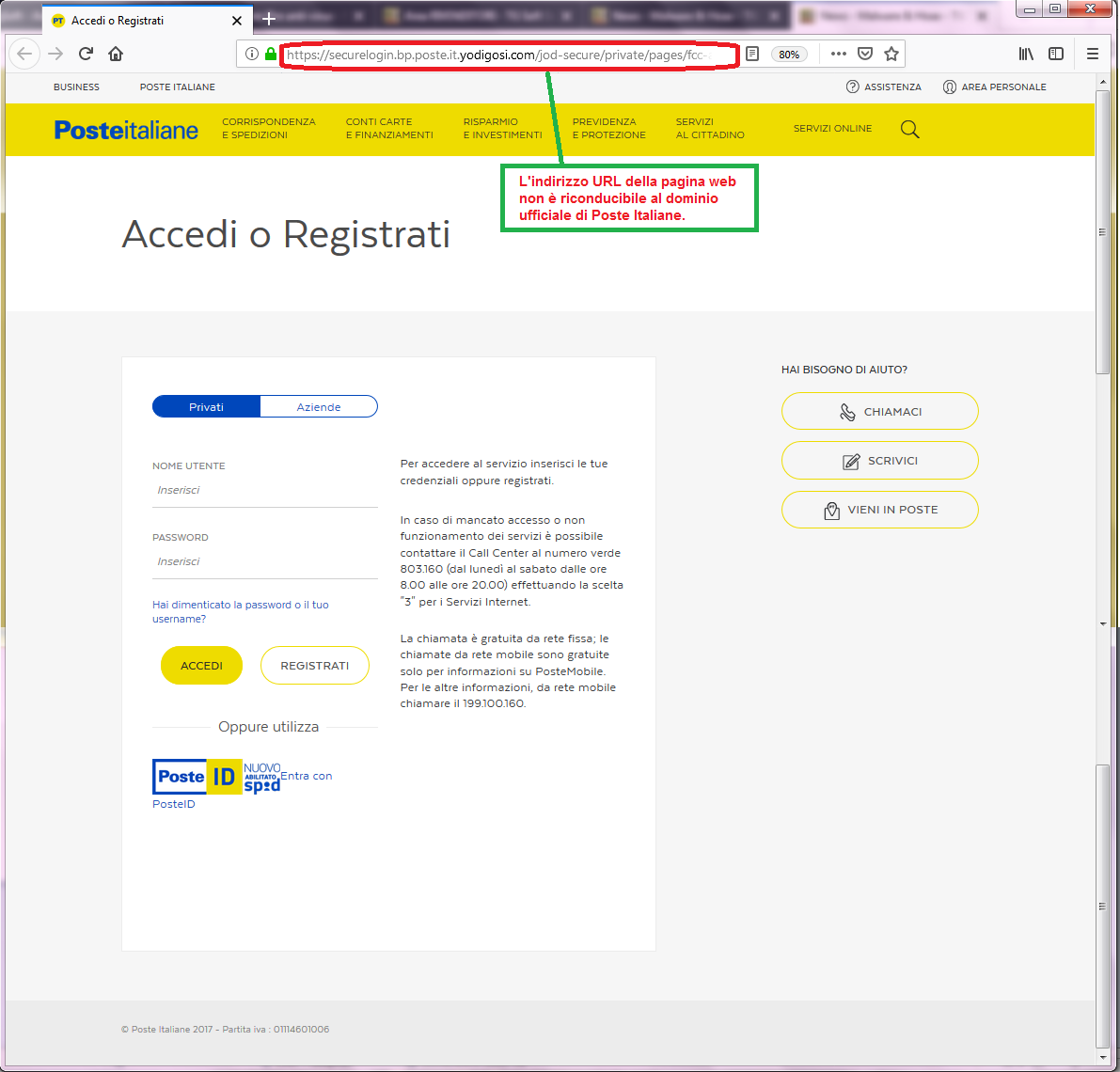Viewport: 1120px width, 1072px height.
Task: Bookmark this page with the star
Action: coord(891,54)
